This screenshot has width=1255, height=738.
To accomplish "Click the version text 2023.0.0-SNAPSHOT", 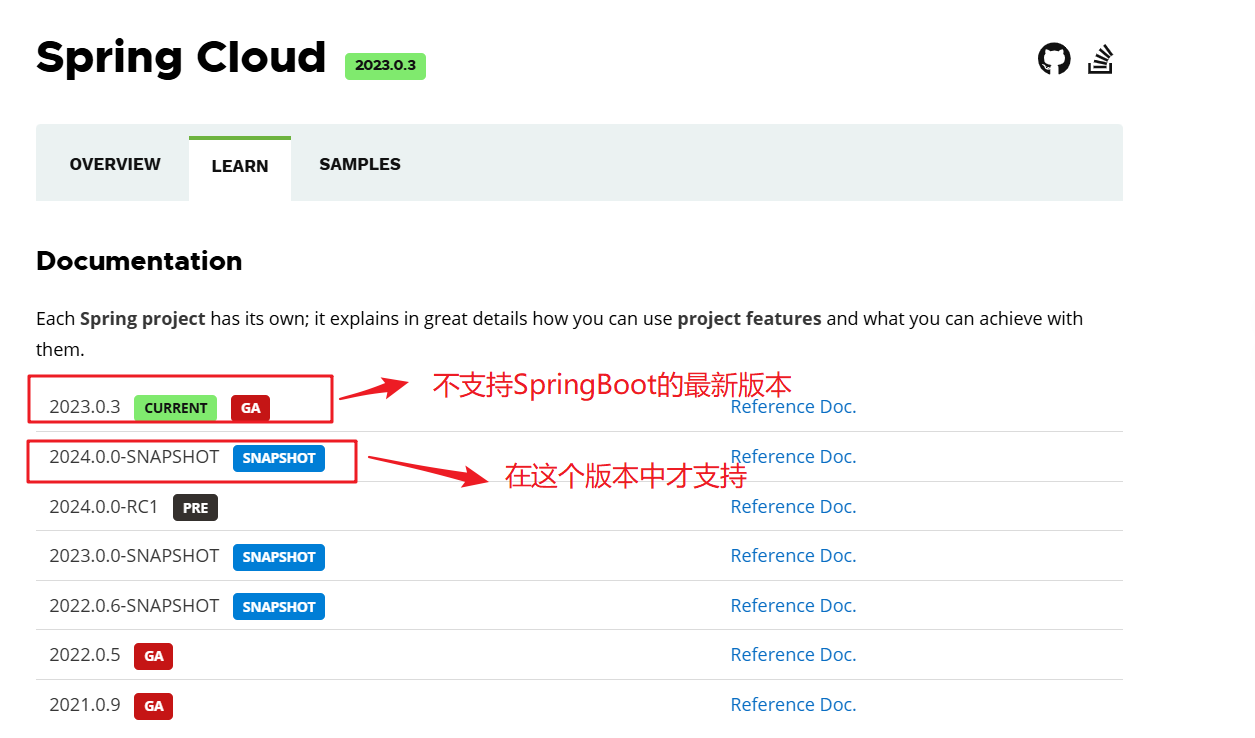I will tap(134, 556).
